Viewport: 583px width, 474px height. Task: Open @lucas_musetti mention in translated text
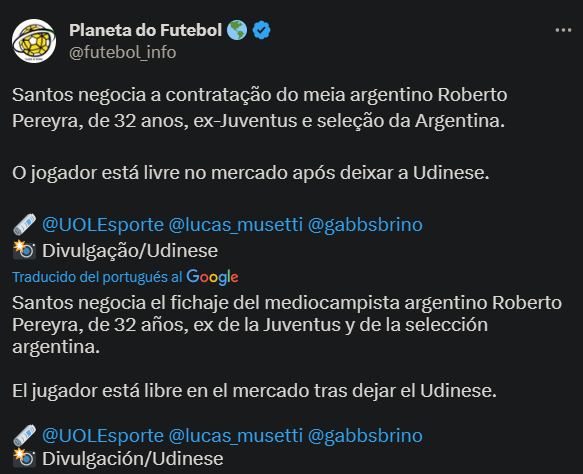(x=236, y=435)
